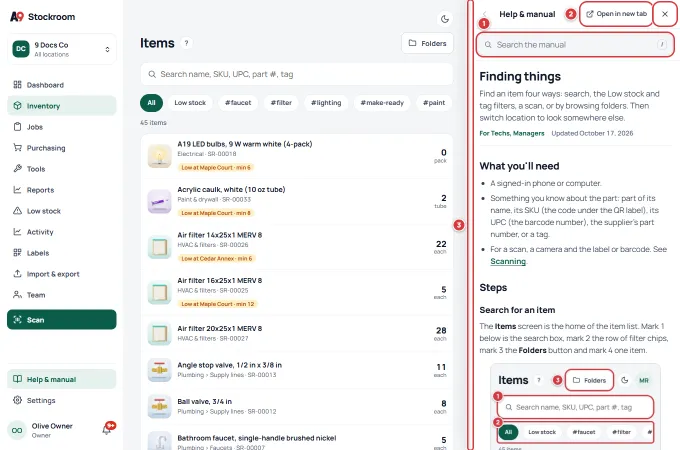Open the Dashboard page in sidebar
This screenshot has height=450, width=680.
62,85
